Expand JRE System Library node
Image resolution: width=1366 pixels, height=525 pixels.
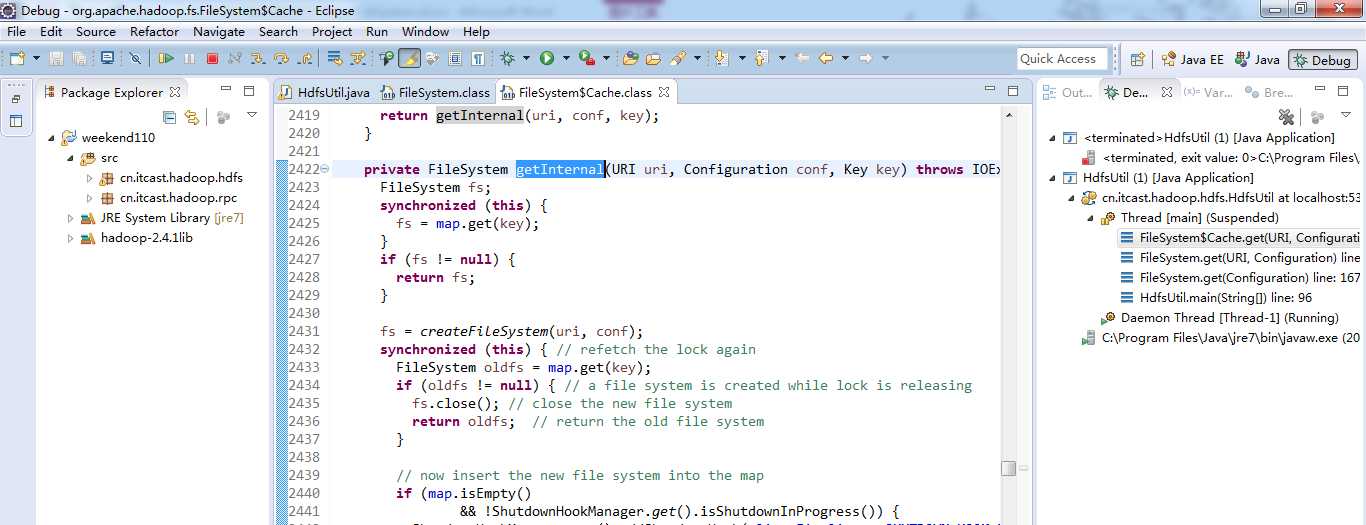coord(71,217)
